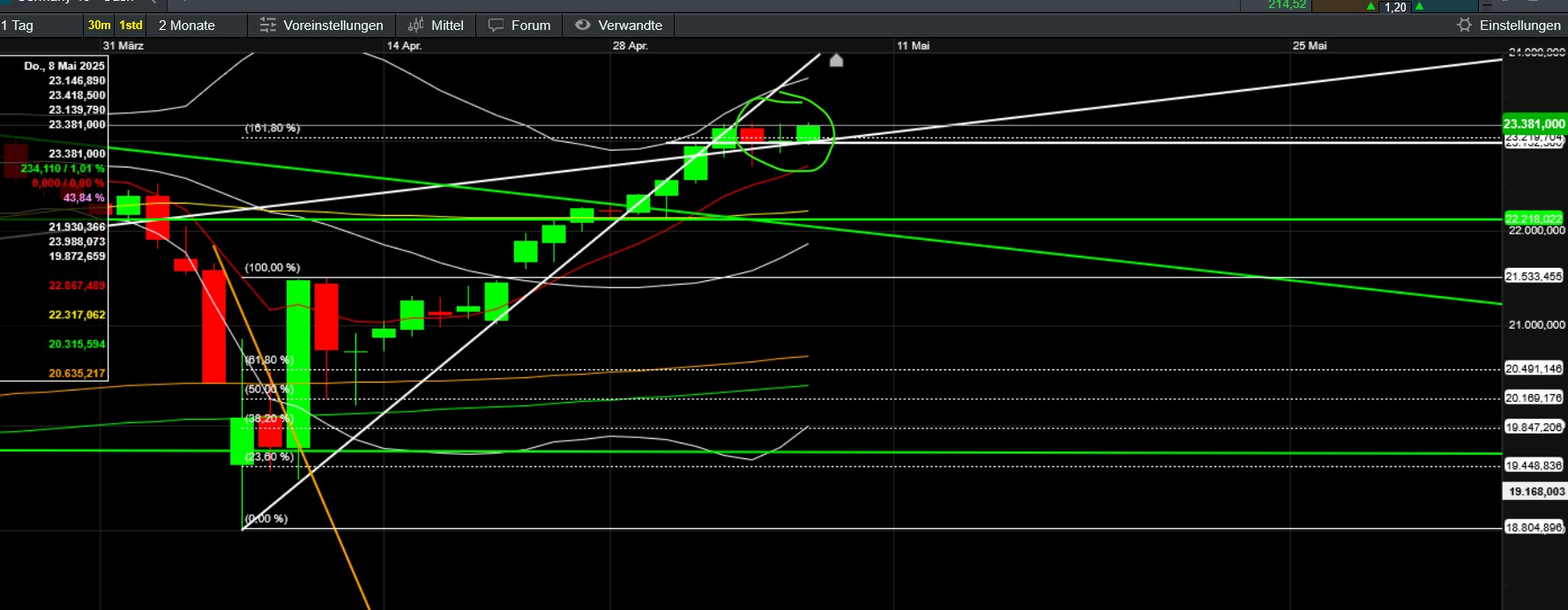Viewport: 1568px width, 610px height.
Task: Select the 20.491,146 level label
Action: point(1534,369)
